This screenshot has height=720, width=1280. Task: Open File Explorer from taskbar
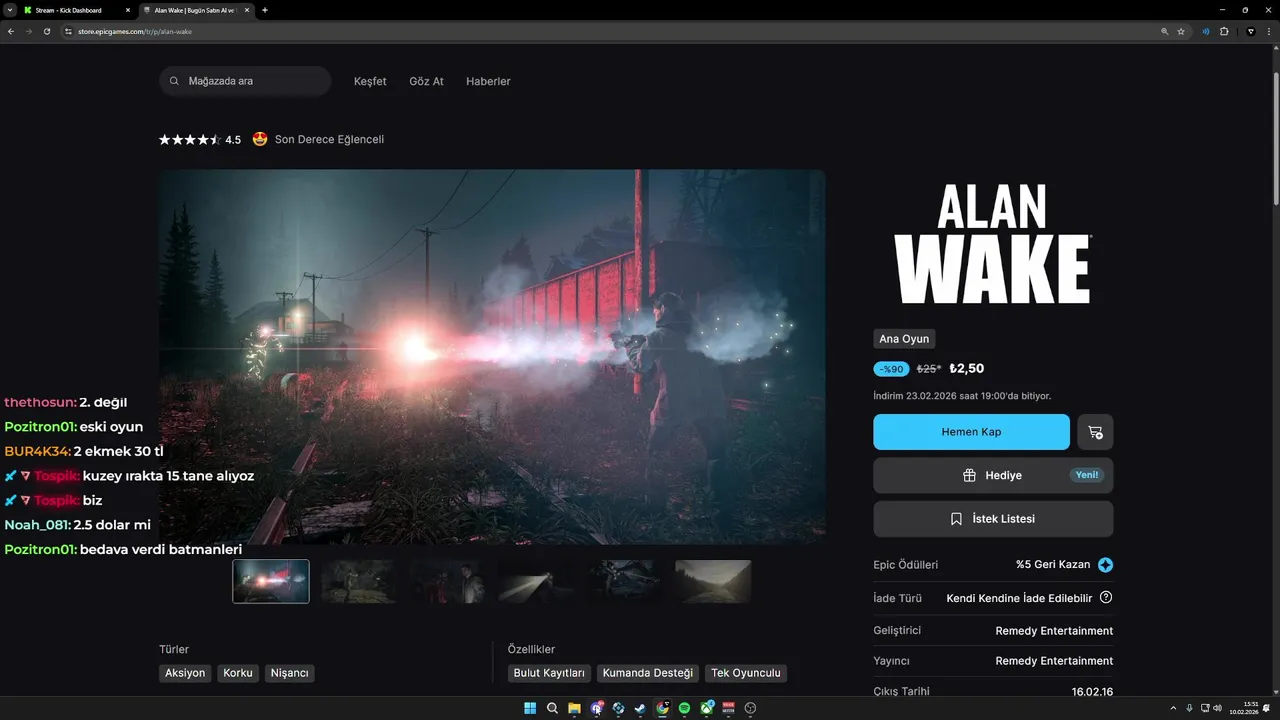click(574, 708)
